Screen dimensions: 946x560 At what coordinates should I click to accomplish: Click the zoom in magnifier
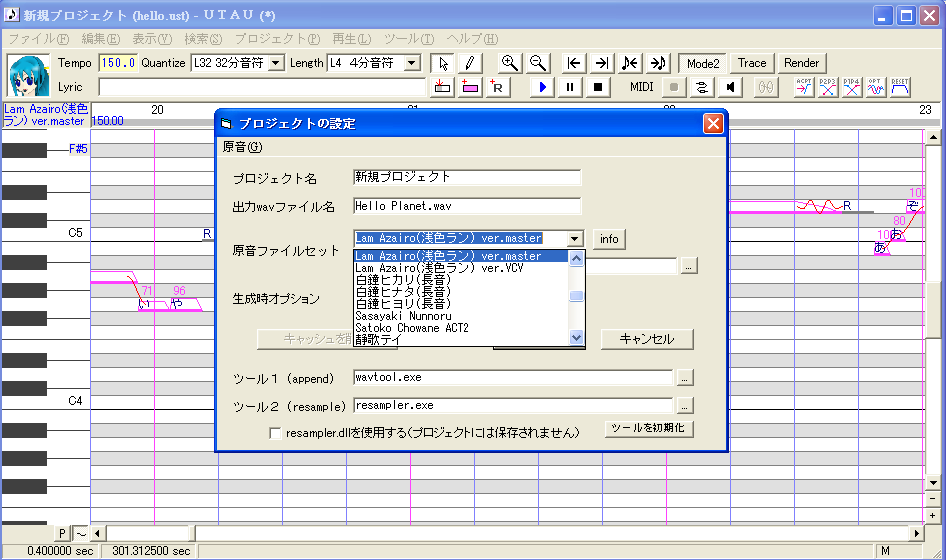click(509, 63)
